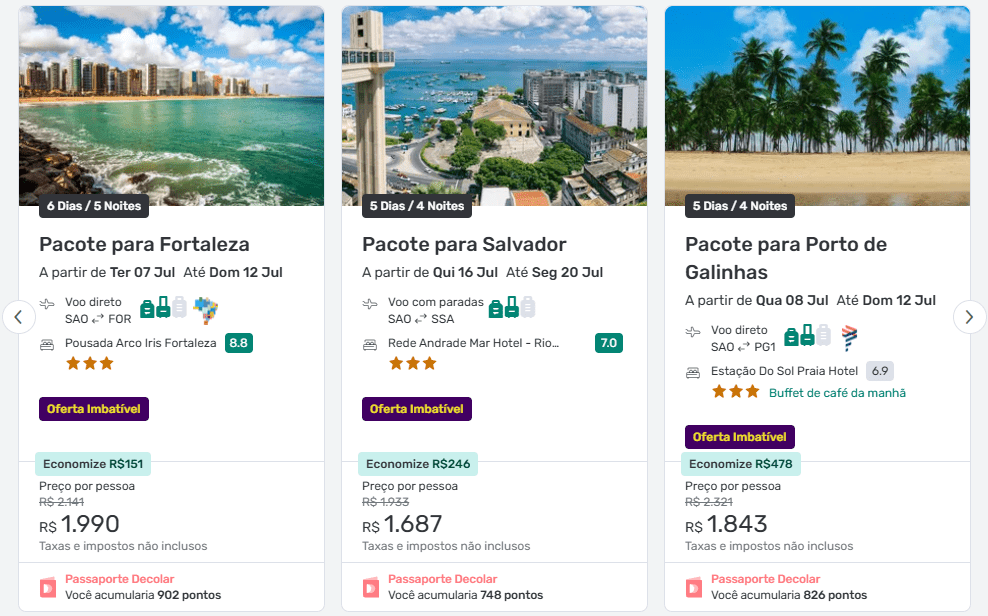Viewport: 988px width, 616px height.
Task: Open the Fortaleza beach photo
Action: 171,105
